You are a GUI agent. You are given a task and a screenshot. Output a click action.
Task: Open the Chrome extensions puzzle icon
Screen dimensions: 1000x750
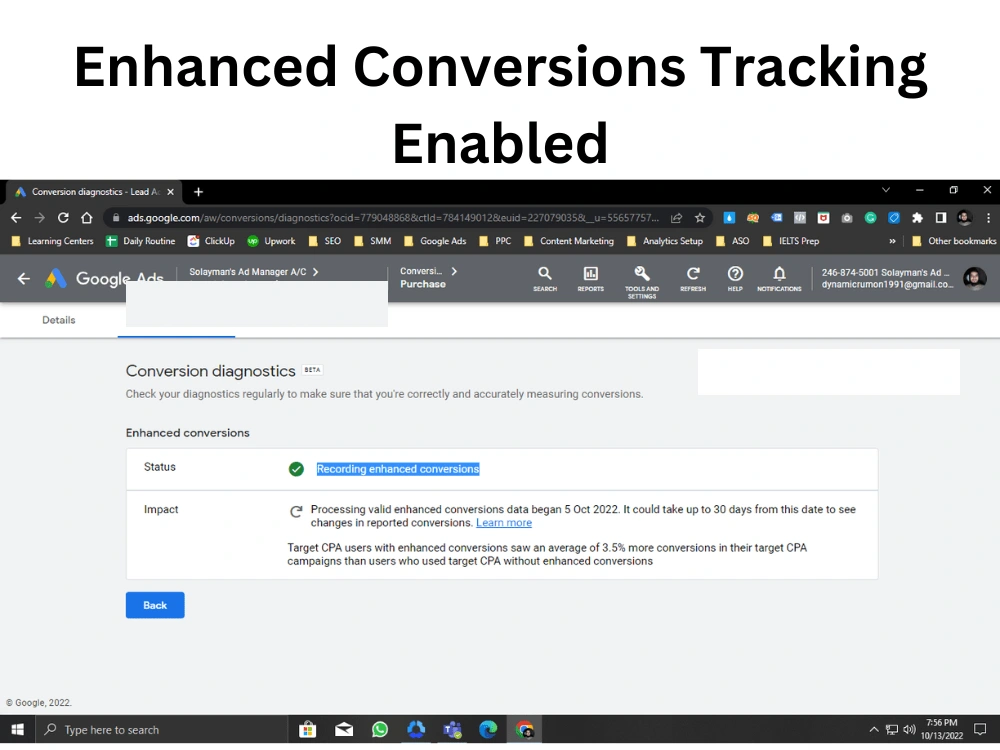pos(917,218)
